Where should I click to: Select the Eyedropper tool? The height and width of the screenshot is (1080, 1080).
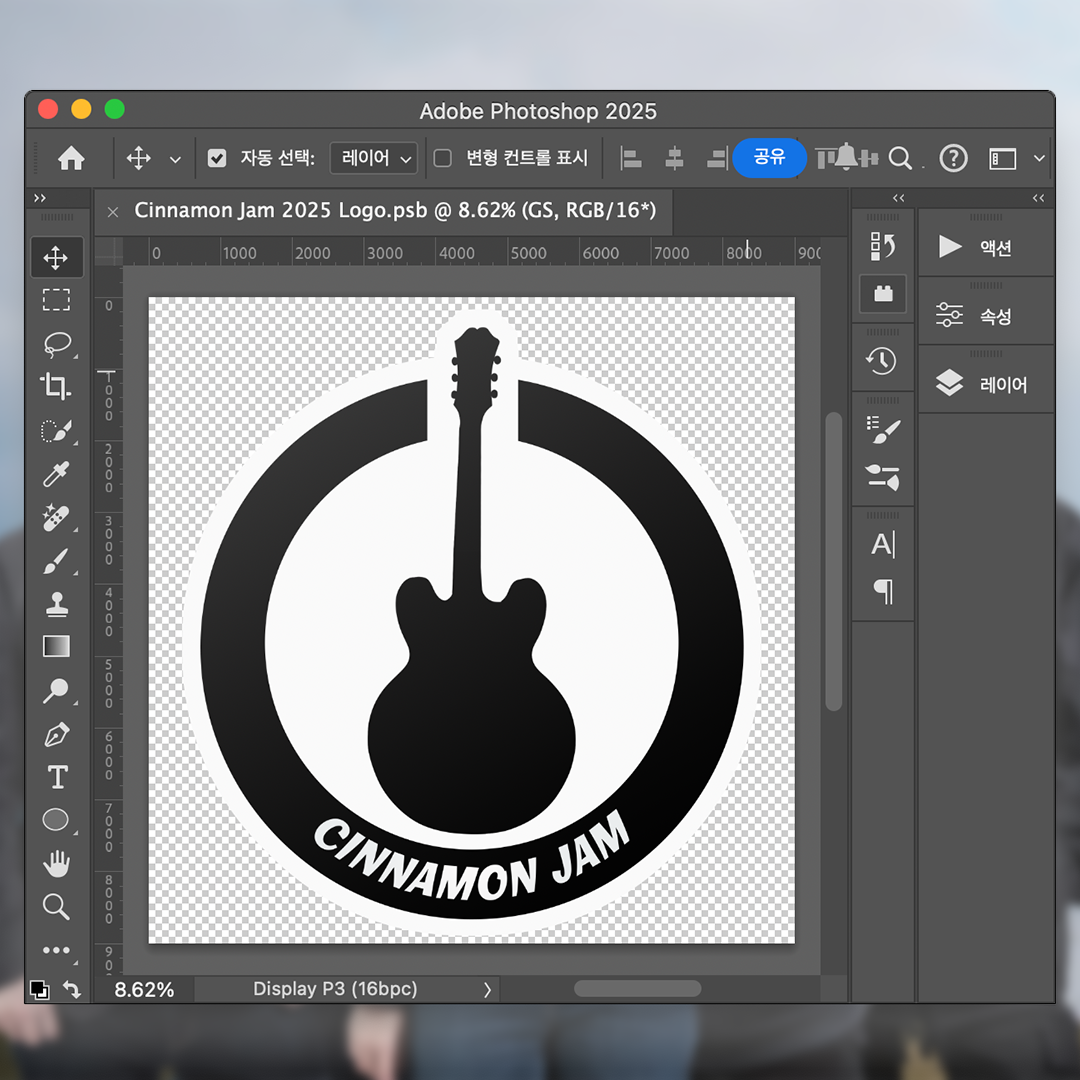click(x=56, y=475)
